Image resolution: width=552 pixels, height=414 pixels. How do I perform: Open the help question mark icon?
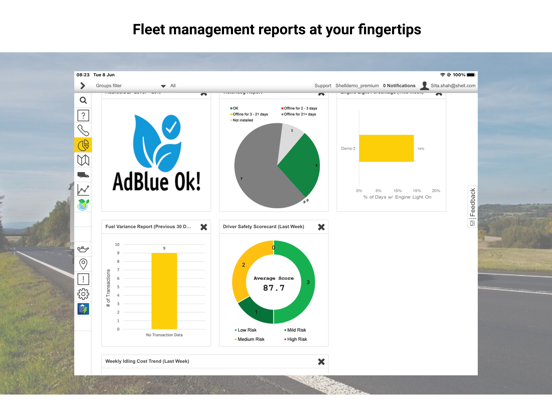[x=83, y=115]
